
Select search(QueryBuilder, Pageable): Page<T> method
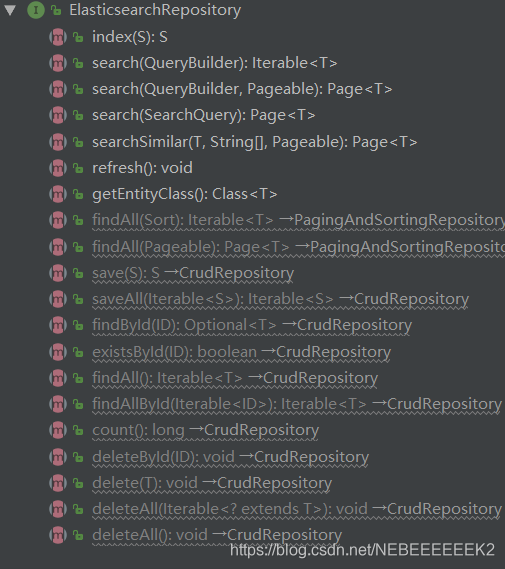point(242,89)
